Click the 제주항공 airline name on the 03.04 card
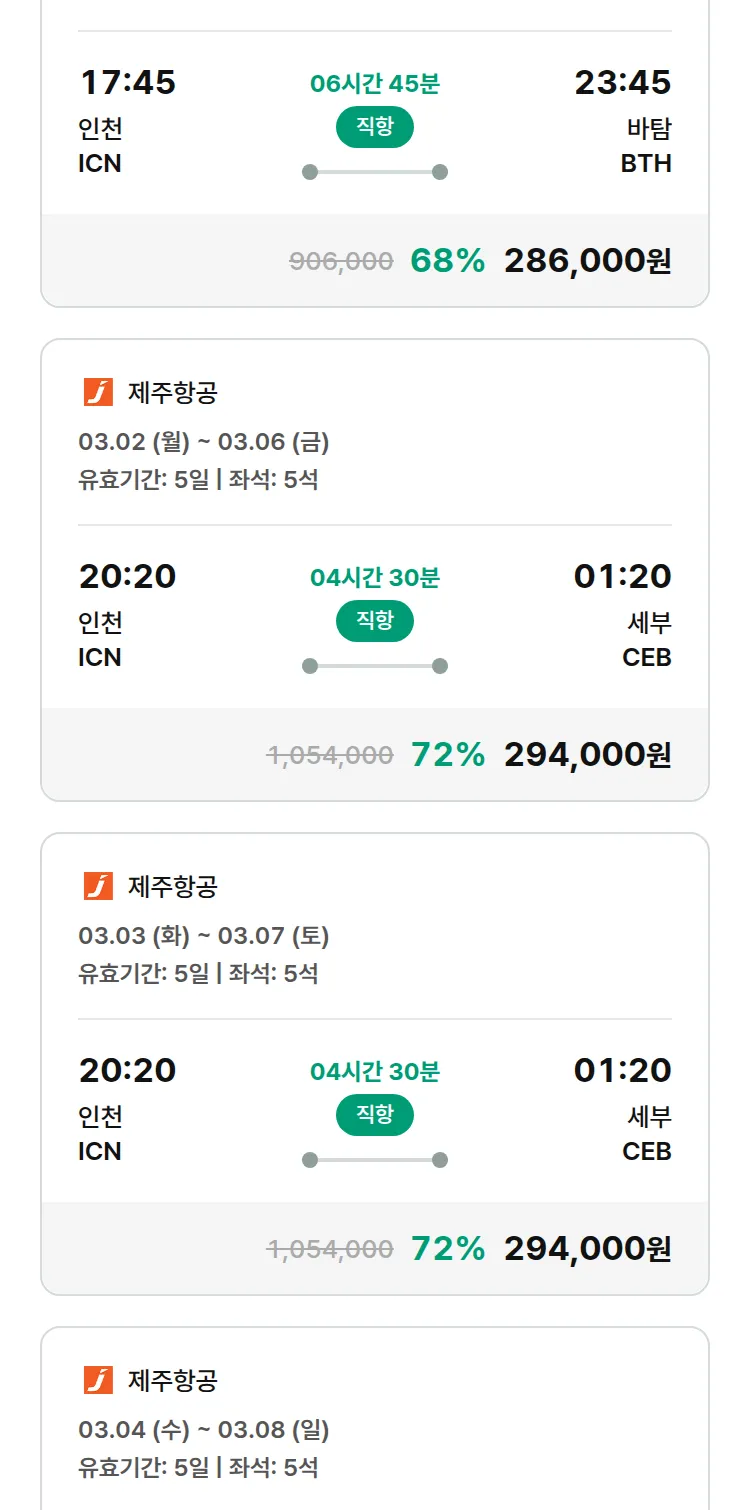The image size is (750, 1510). pyautogui.click(x=172, y=1380)
